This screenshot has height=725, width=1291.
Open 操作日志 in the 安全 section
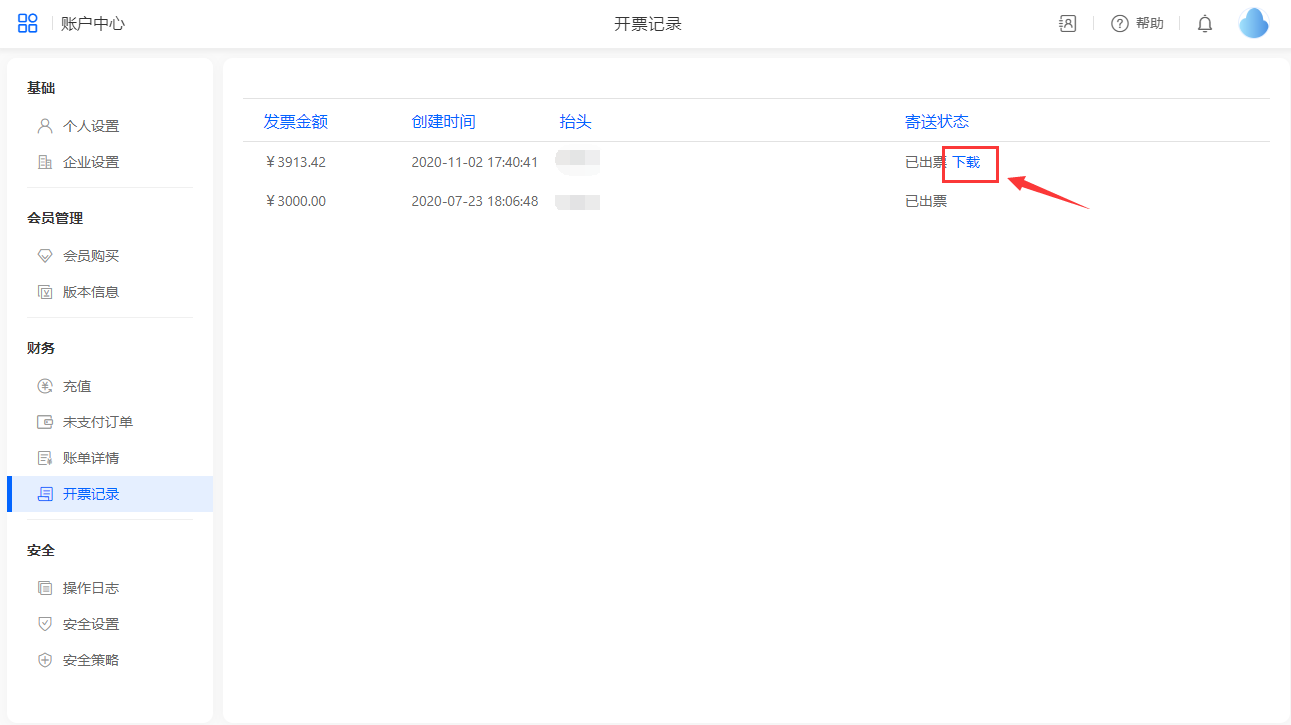pos(90,588)
